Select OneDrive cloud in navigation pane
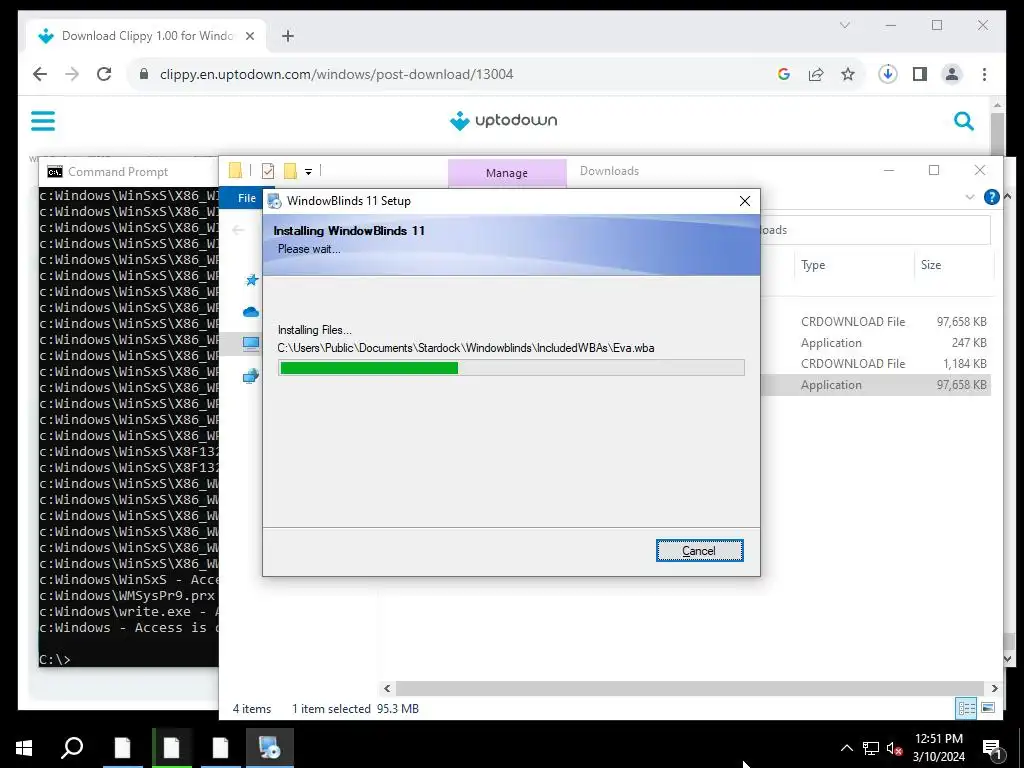Screen dimensions: 1024x768 tap(251, 312)
